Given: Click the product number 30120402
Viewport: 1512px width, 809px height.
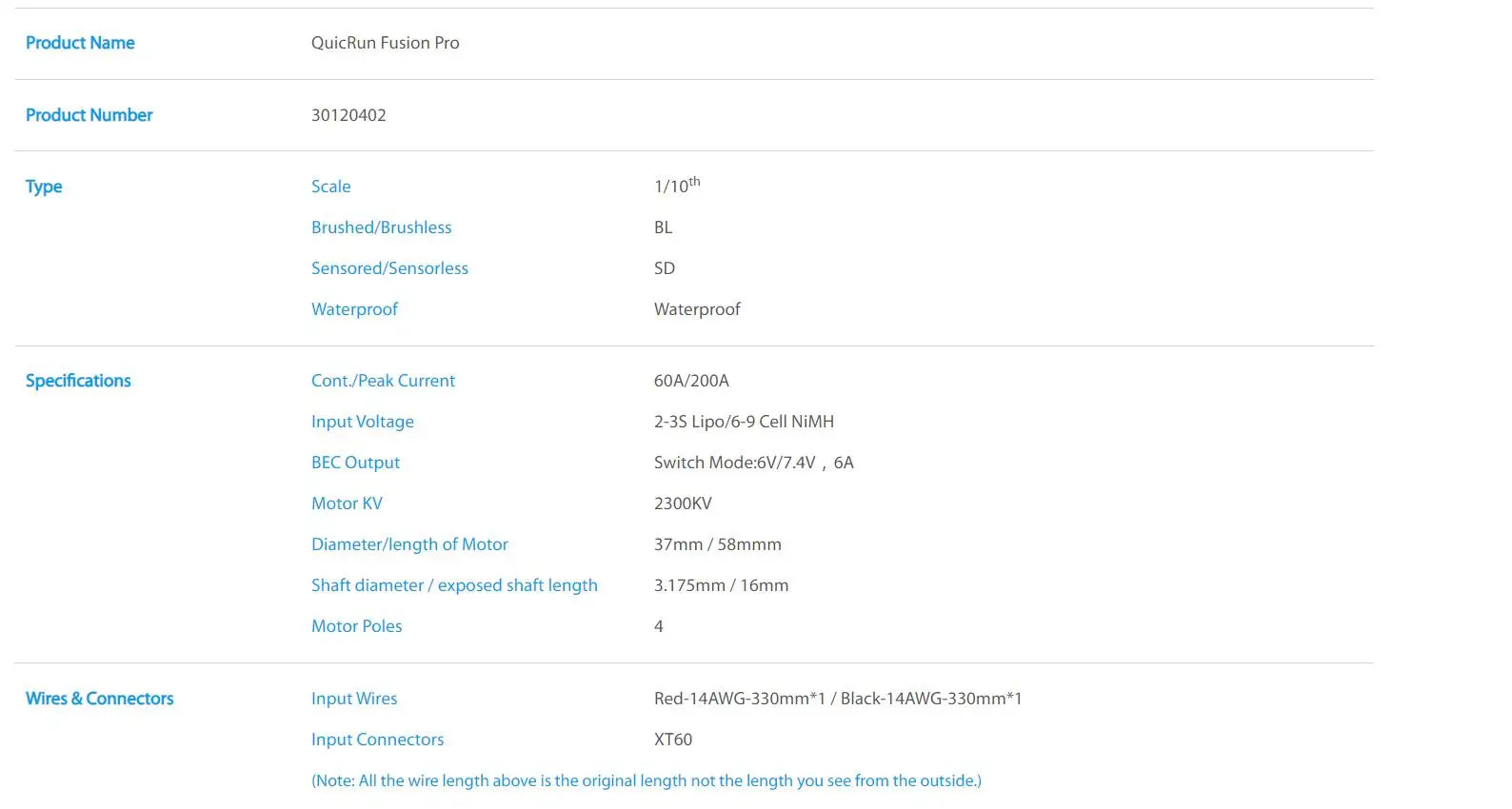Looking at the screenshot, I should pos(348,115).
